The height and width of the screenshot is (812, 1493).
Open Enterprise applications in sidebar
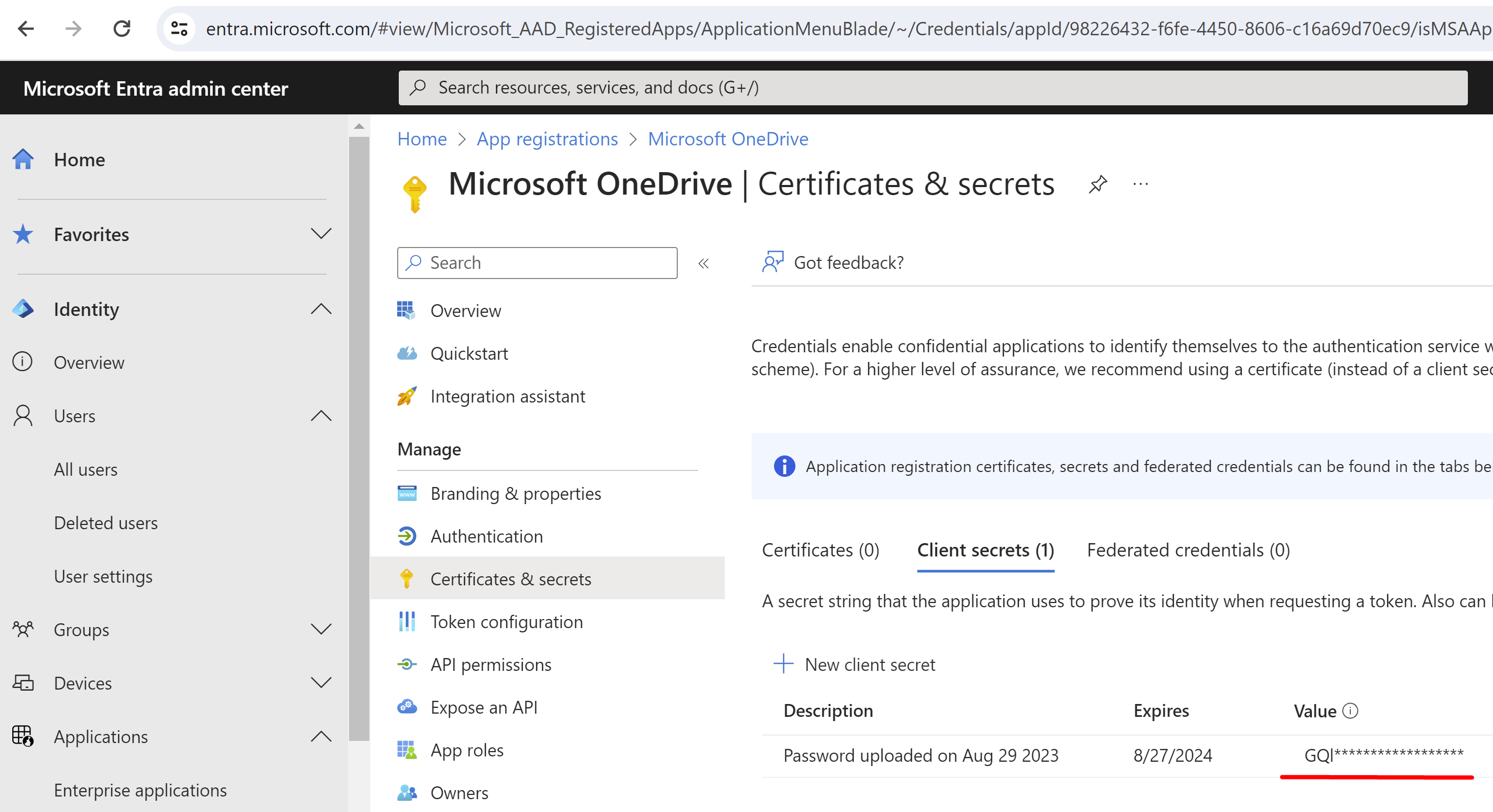coord(140,790)
